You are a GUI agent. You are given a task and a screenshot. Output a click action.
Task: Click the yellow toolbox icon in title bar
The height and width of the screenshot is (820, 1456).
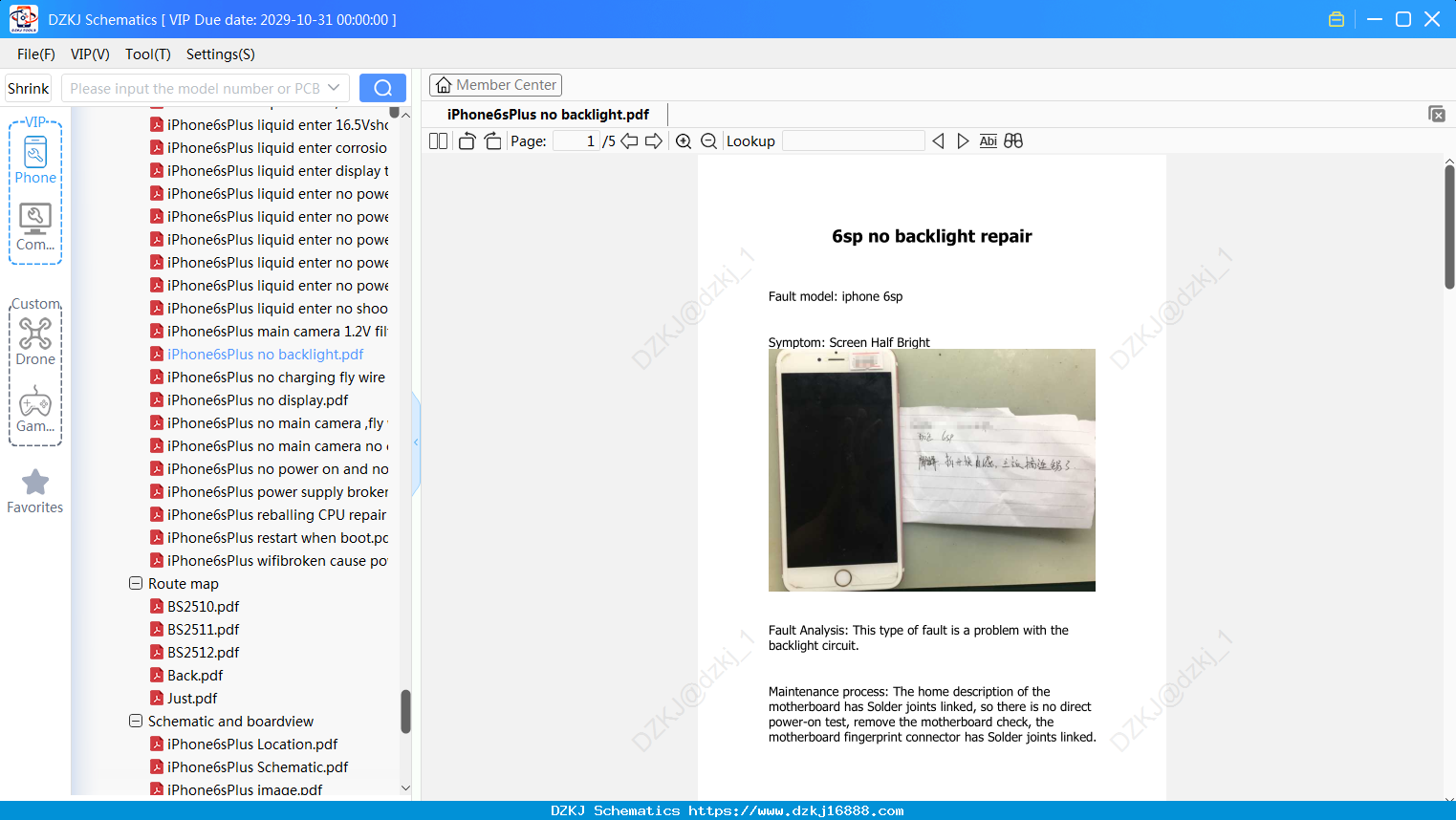1336,19
